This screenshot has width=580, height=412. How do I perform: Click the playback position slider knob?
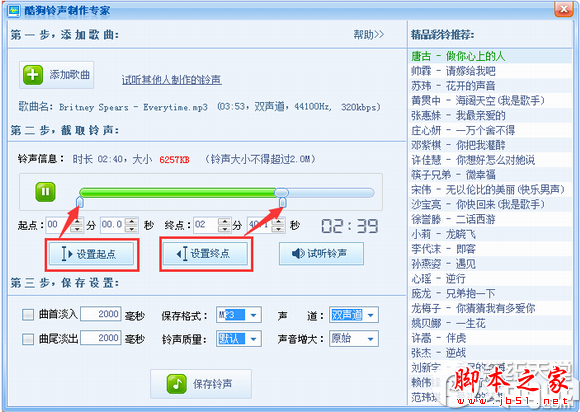pyautogui.click(x=281, y=192)
